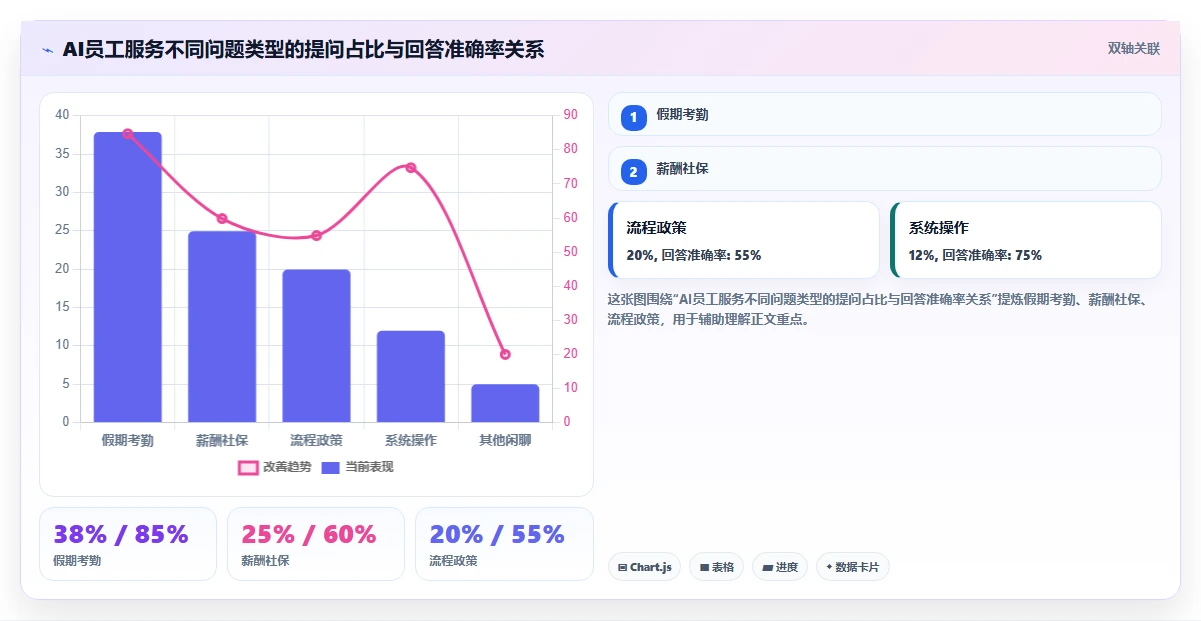
Task: Click the 其他闲聊 x-axis label
Action: tap(505, 440)
